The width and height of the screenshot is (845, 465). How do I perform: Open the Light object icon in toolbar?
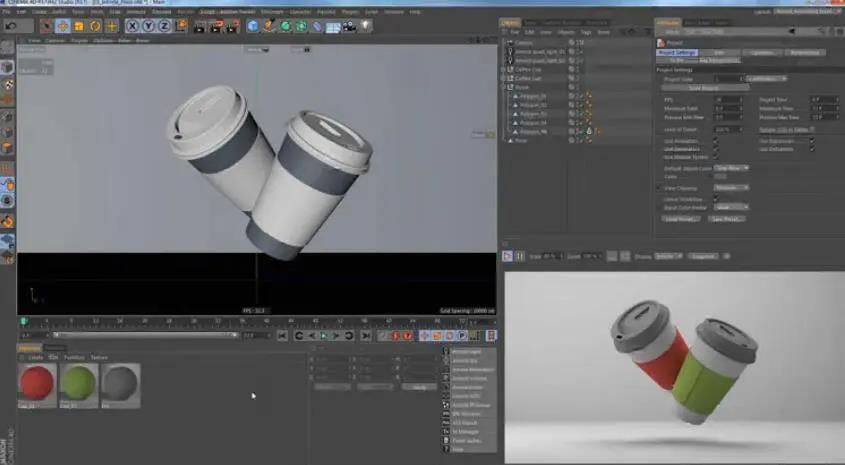[366, 26]
